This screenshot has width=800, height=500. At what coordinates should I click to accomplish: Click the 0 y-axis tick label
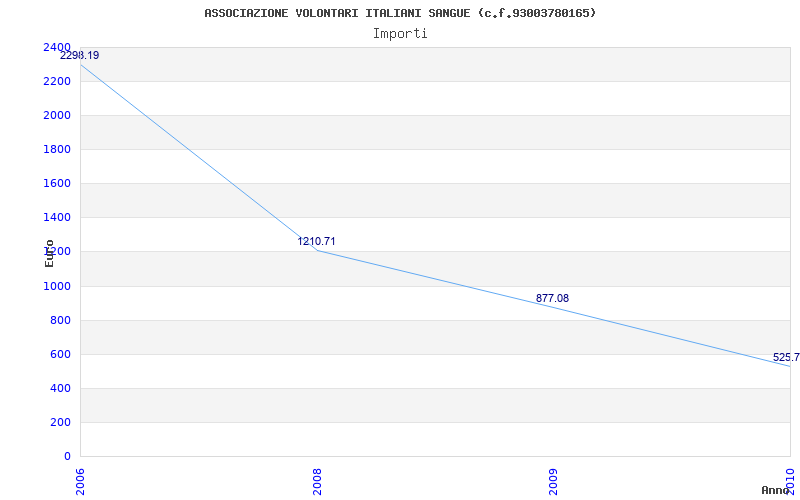click(x=68, y=456)
